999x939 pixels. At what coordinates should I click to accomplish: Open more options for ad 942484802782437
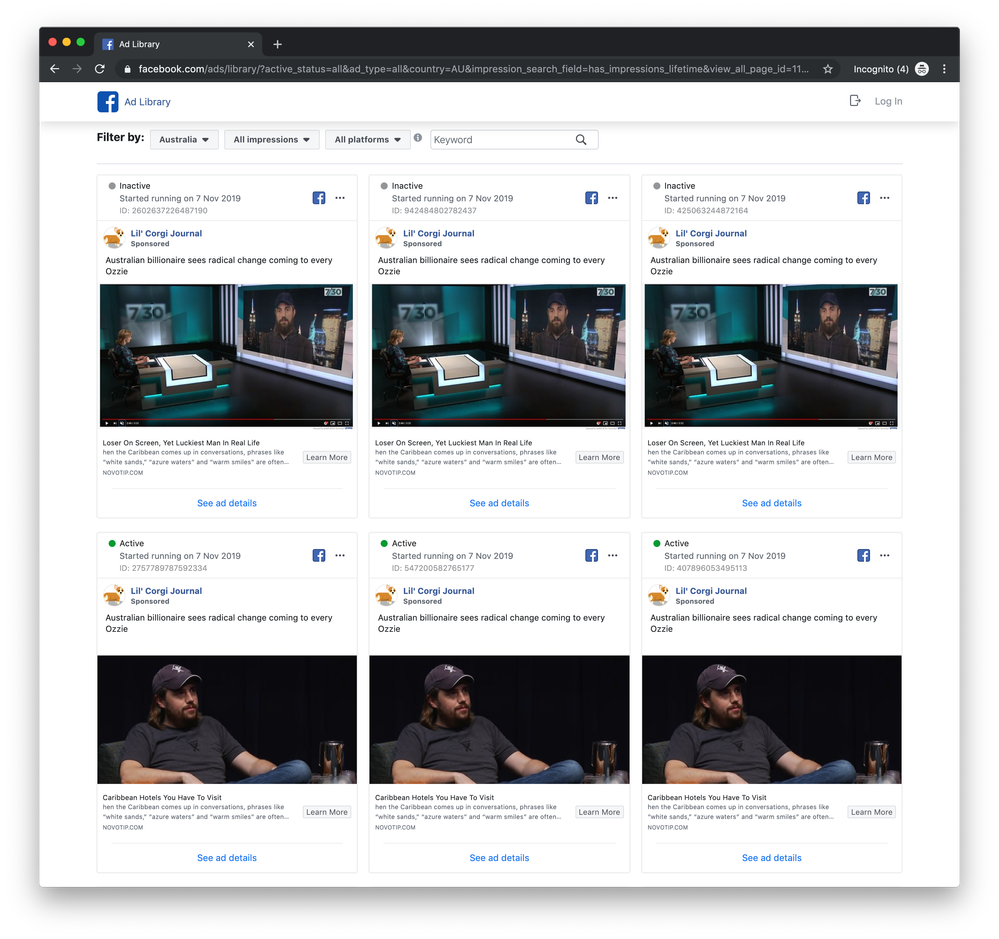[613, 198]
